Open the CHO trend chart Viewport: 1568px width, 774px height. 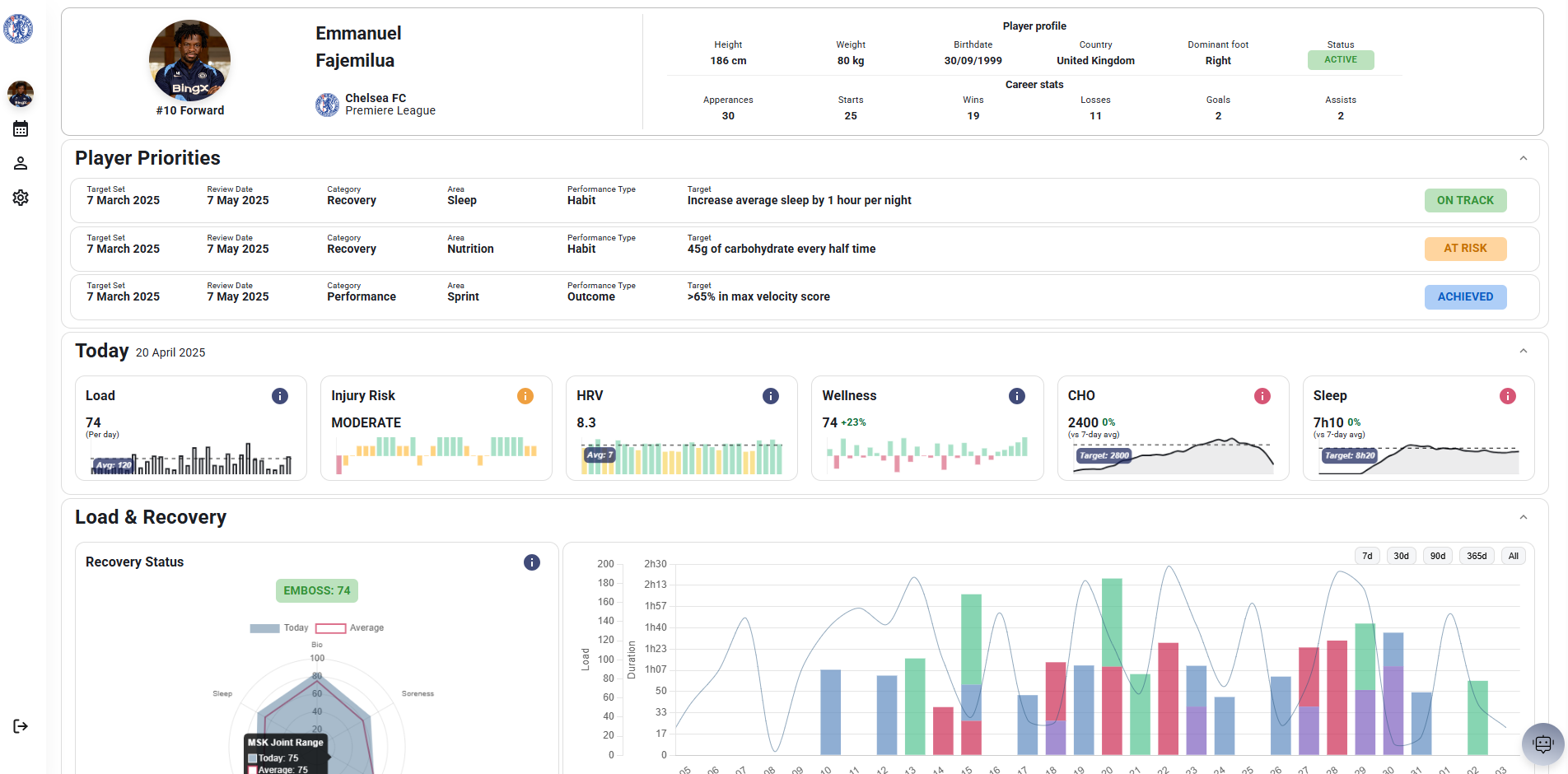click(x=1173, y=455)
